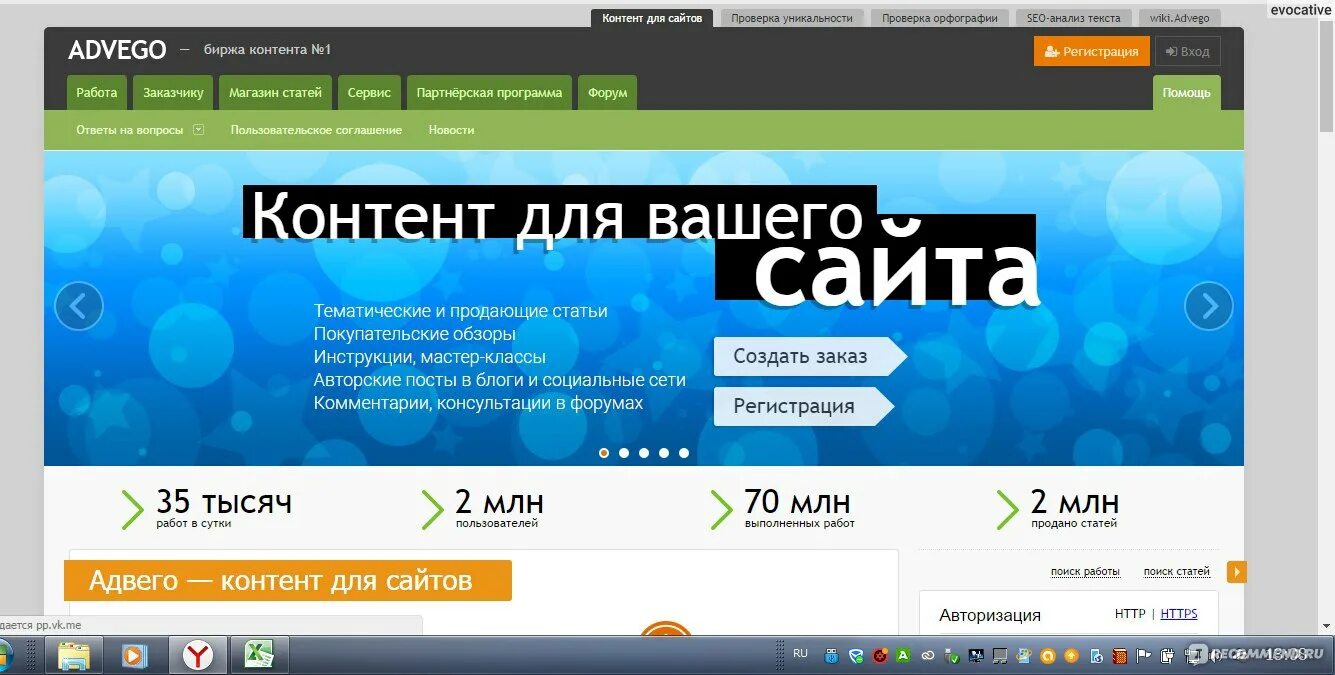This screenshot has height=675, width=1335.
Task: Open the Помощь tab
Action: pyautogui.click(x=1186, y=92)
